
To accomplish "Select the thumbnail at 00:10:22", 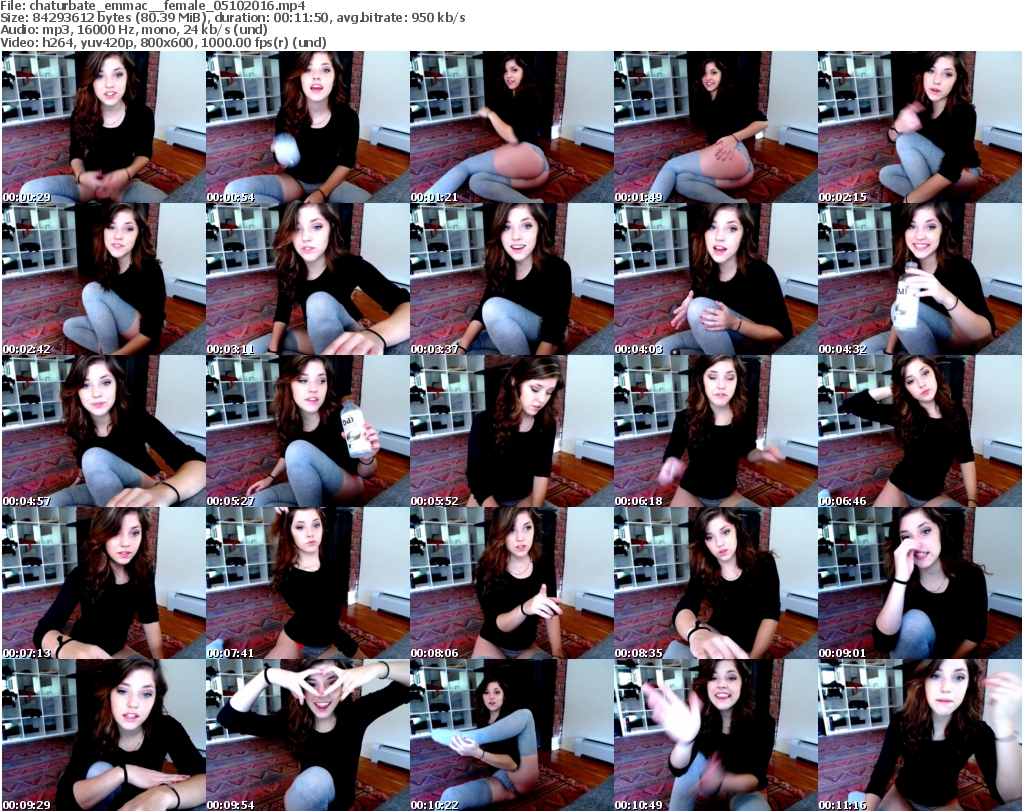I will [511, 735].
